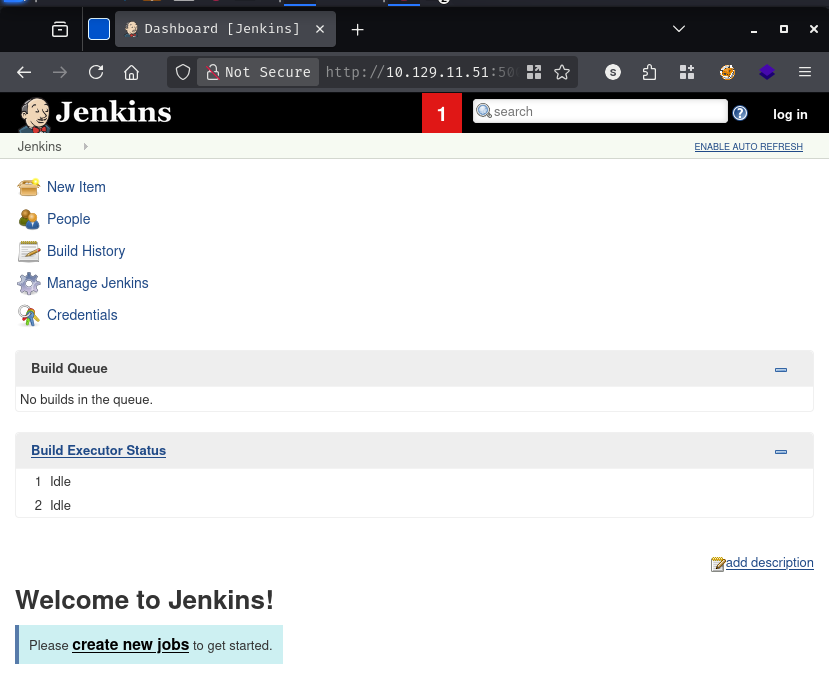
Task: Select the Dashboard [Jenkins] tab
Action: click(222, 29)
